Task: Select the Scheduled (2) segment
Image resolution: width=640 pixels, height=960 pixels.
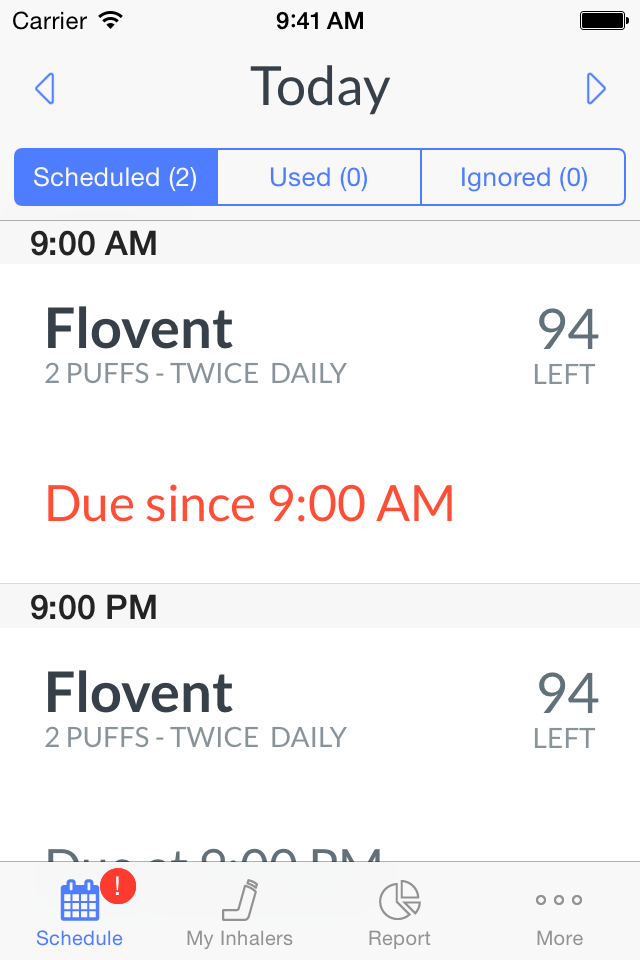Action: [x=116, y=177]
